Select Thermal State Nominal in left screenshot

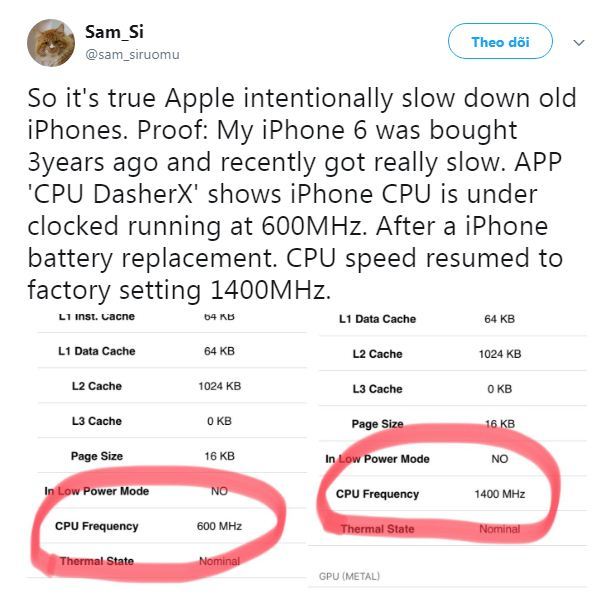tap(150, 561)
